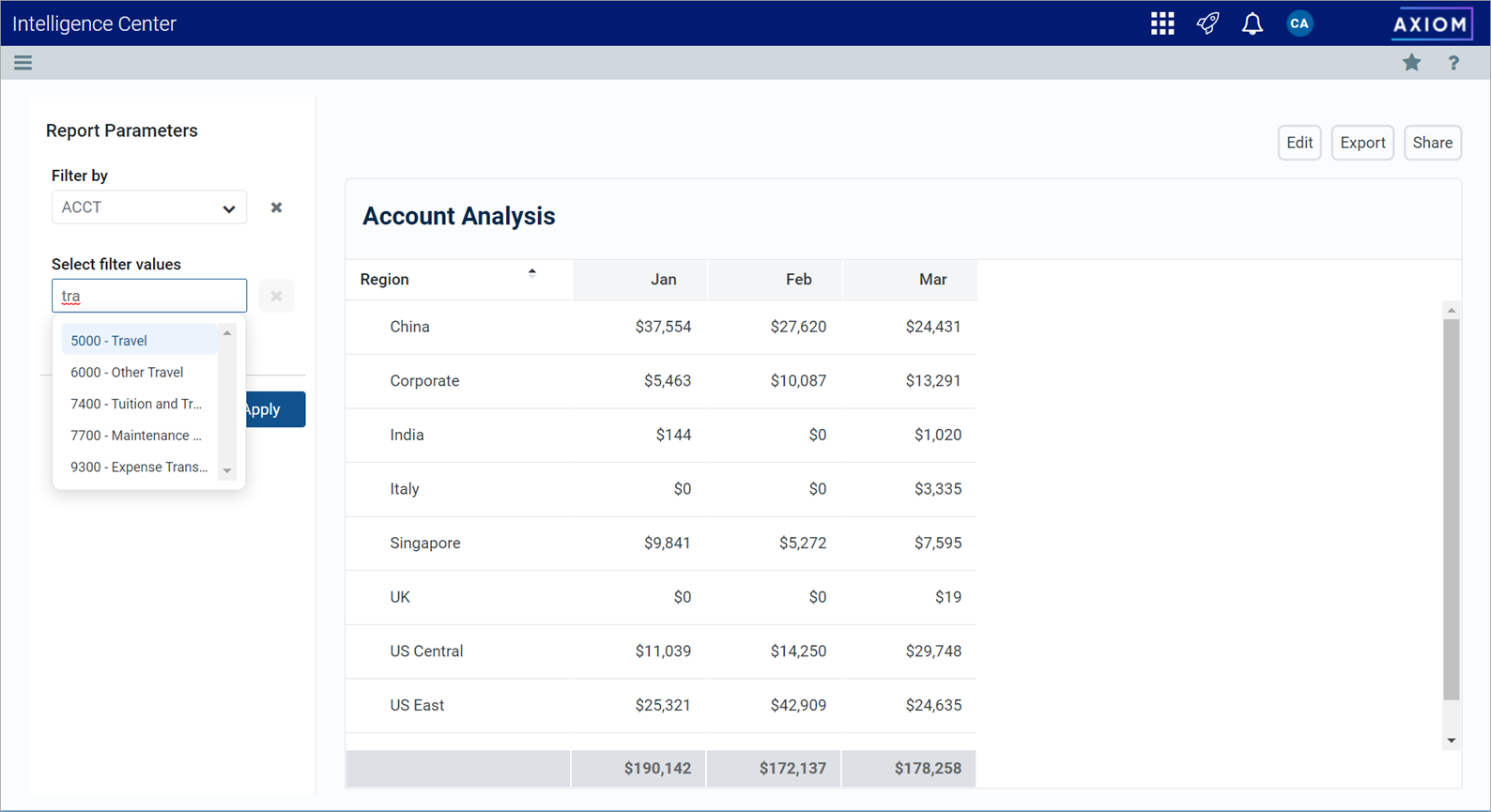Click the Edit button
1491x812 pixels.
coord(1299,143)
